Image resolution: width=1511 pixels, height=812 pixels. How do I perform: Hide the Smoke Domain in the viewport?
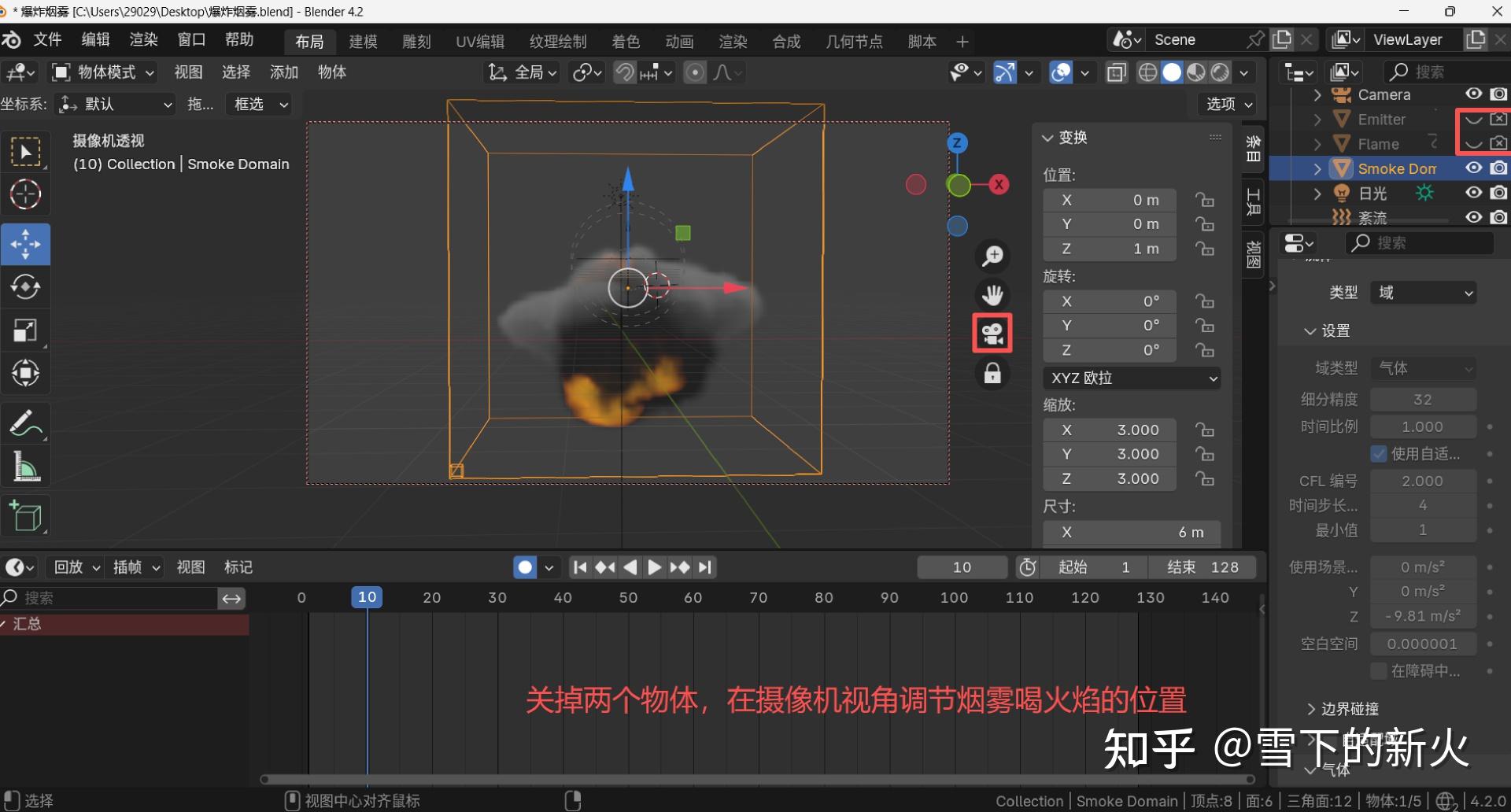click(1473, 168)
